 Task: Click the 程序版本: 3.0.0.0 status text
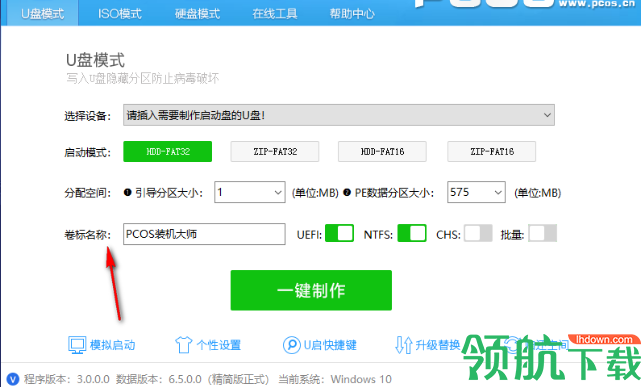(67, 379)
